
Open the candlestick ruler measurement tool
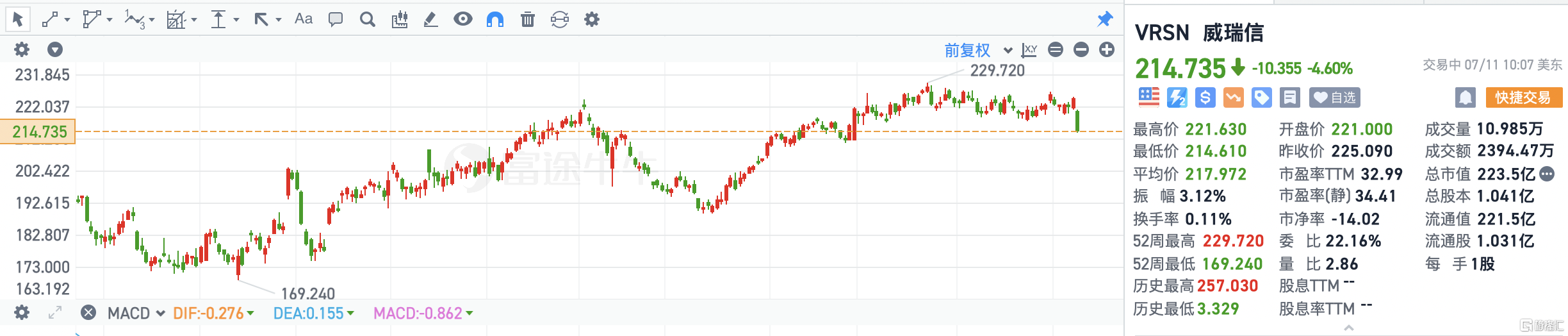click(400, 20)
